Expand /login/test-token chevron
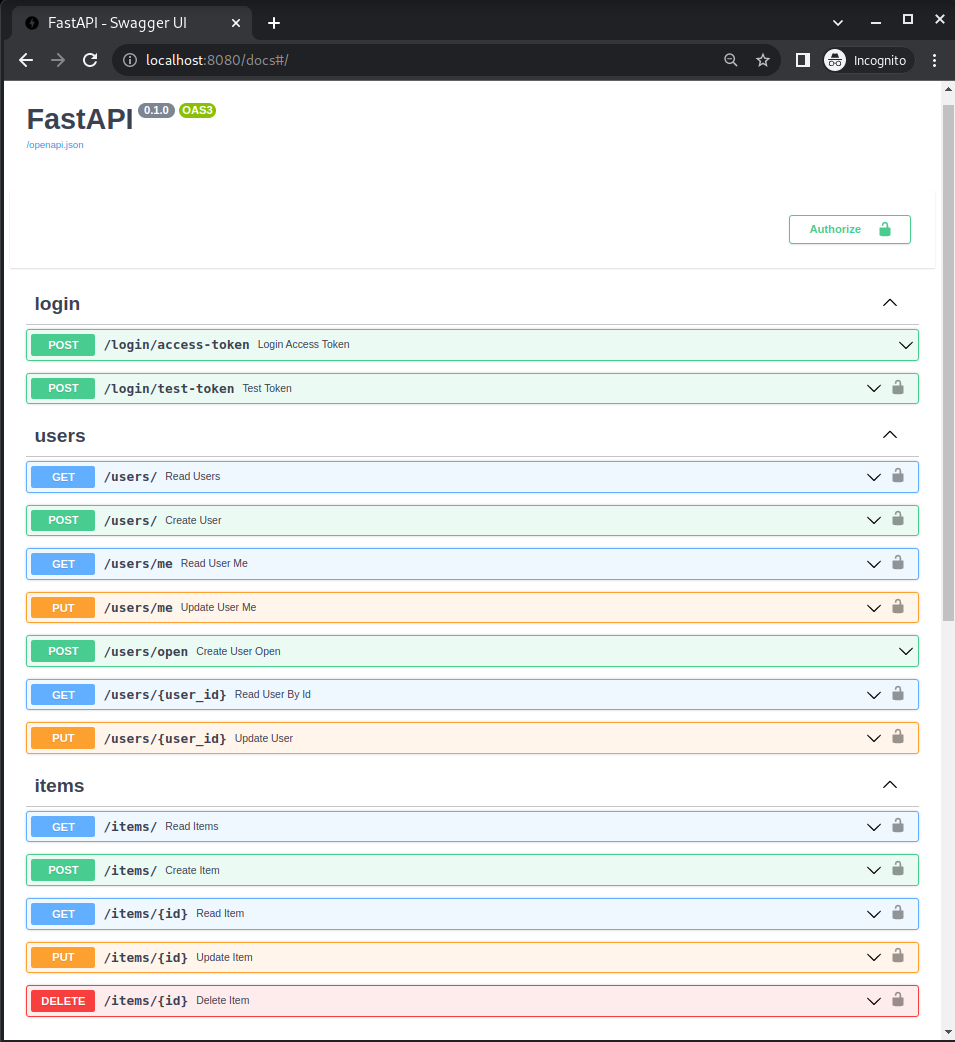The image size is (955, 1042). coord(874,389)
